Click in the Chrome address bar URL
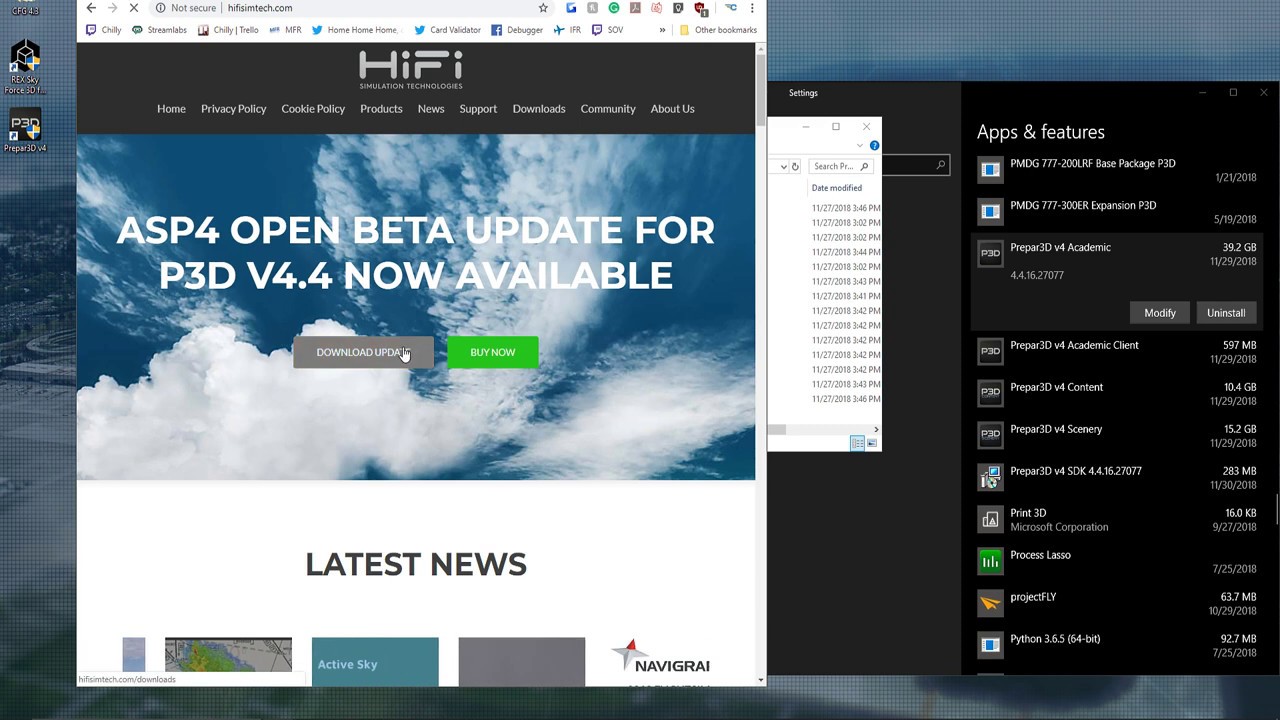 click(x=260, y=8)
